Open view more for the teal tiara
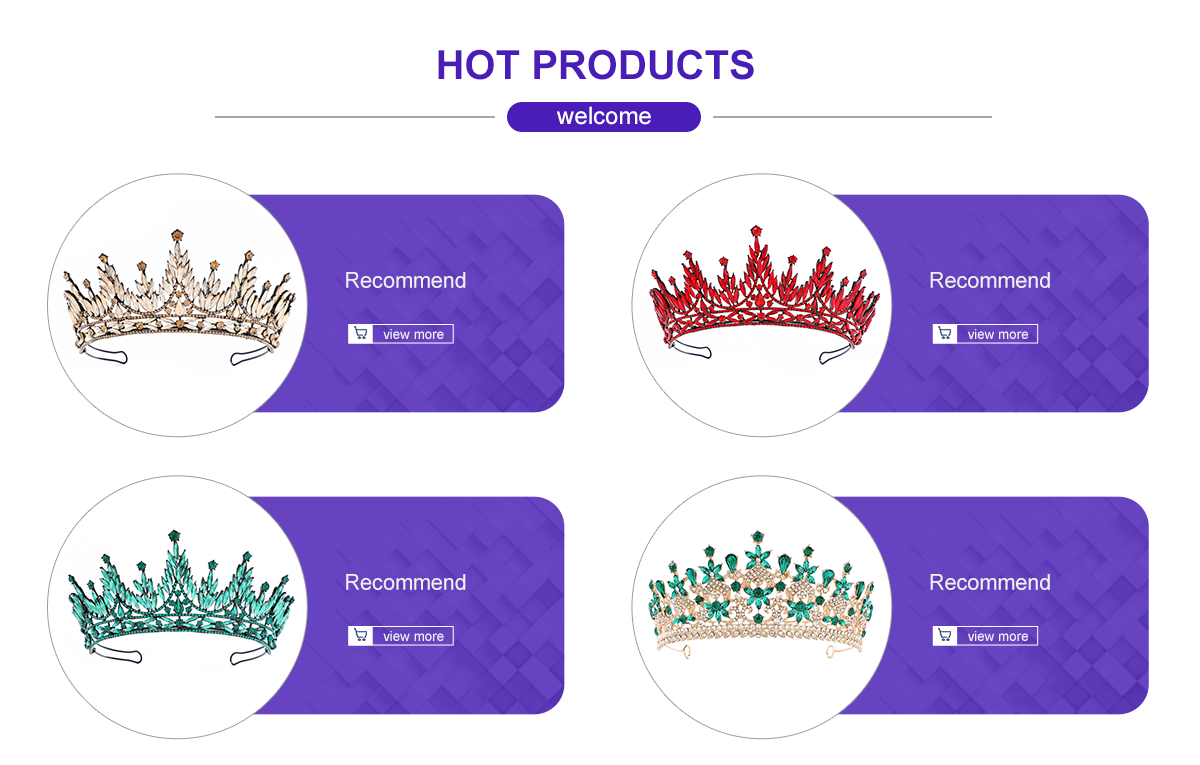The width and height of the screenshot is (1200, 765). coord(413,636)
